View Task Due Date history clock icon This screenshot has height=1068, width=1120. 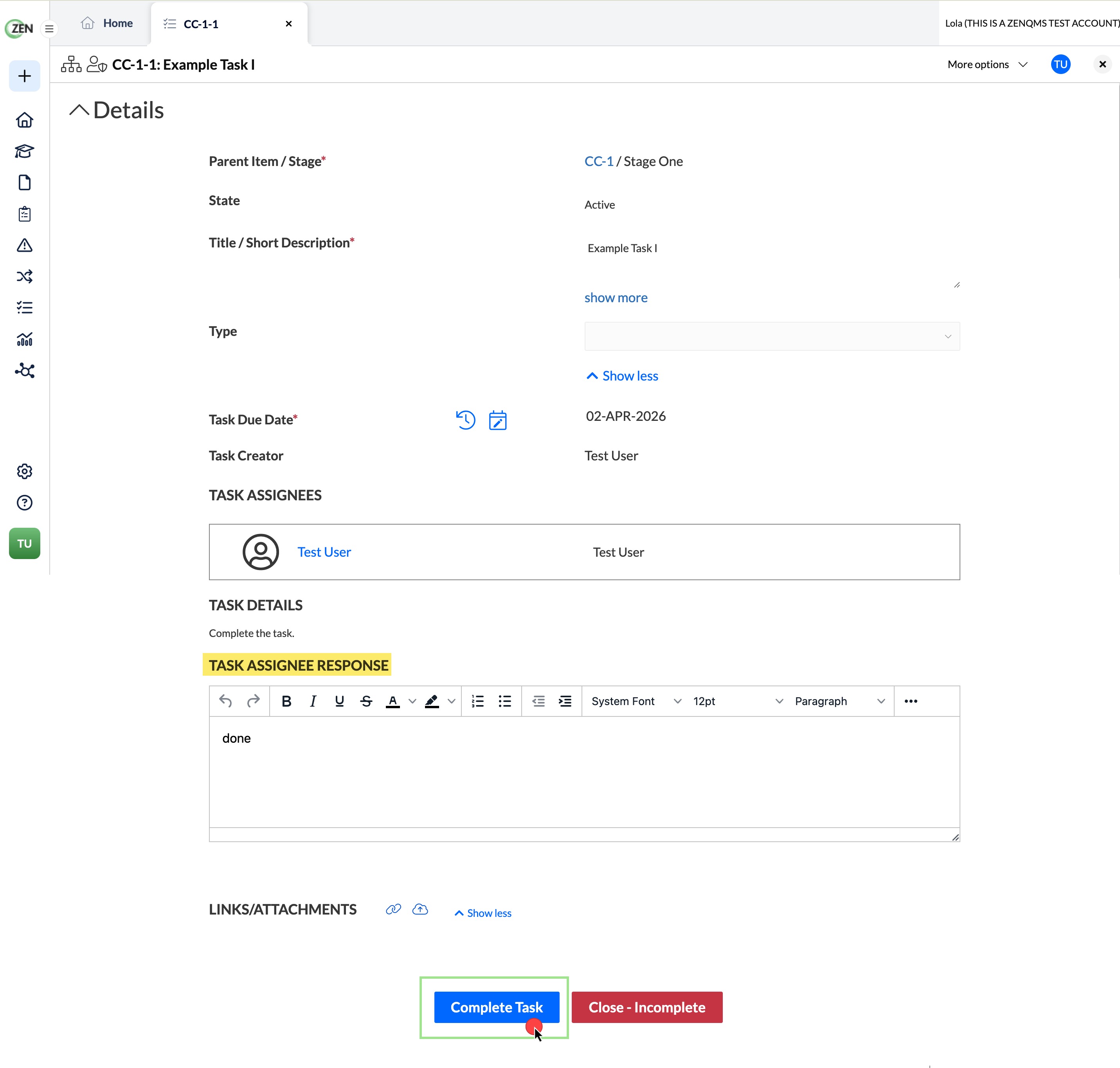[466, 420]
